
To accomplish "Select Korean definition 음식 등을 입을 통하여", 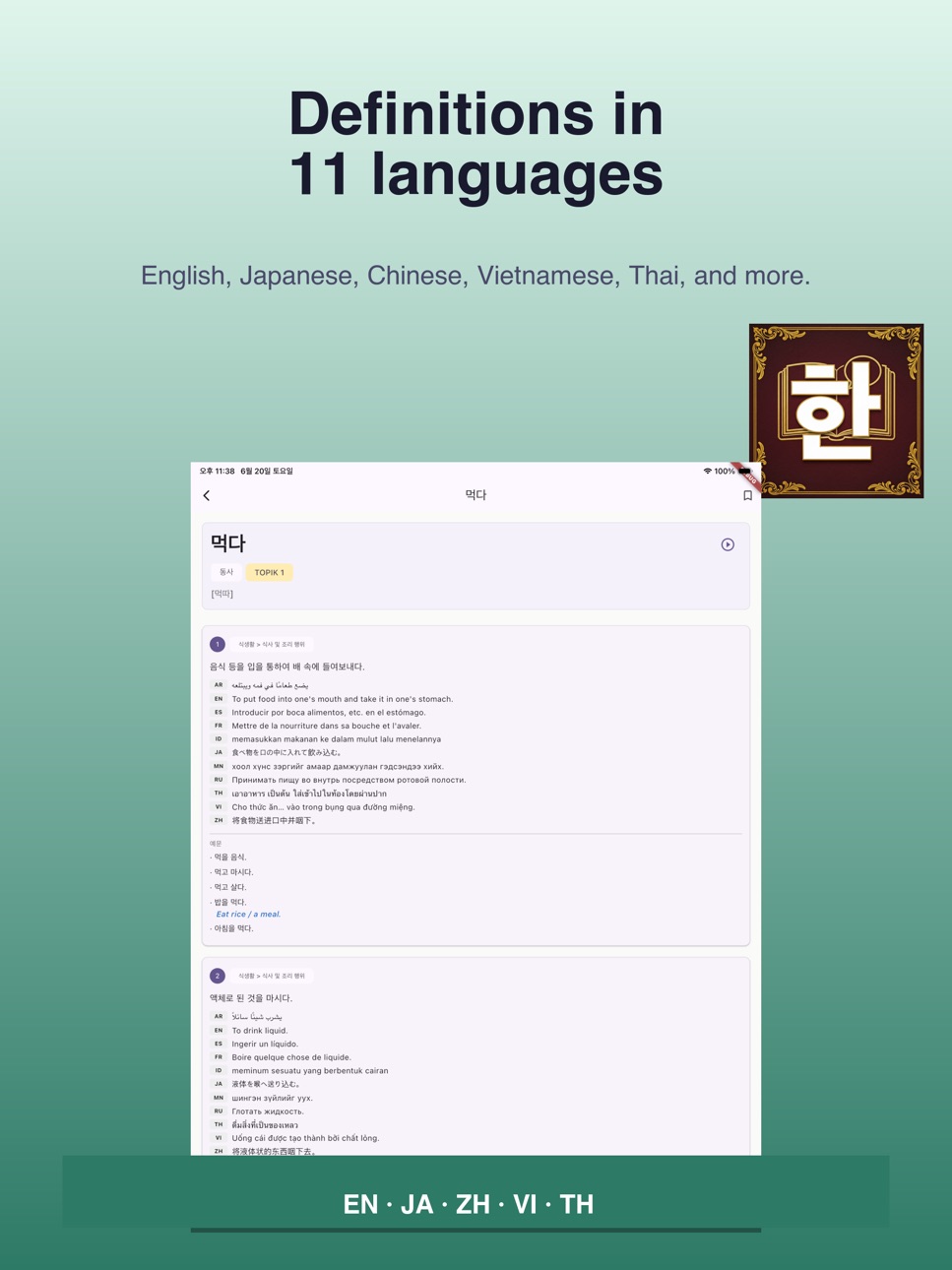I will (x=287, y=667).
